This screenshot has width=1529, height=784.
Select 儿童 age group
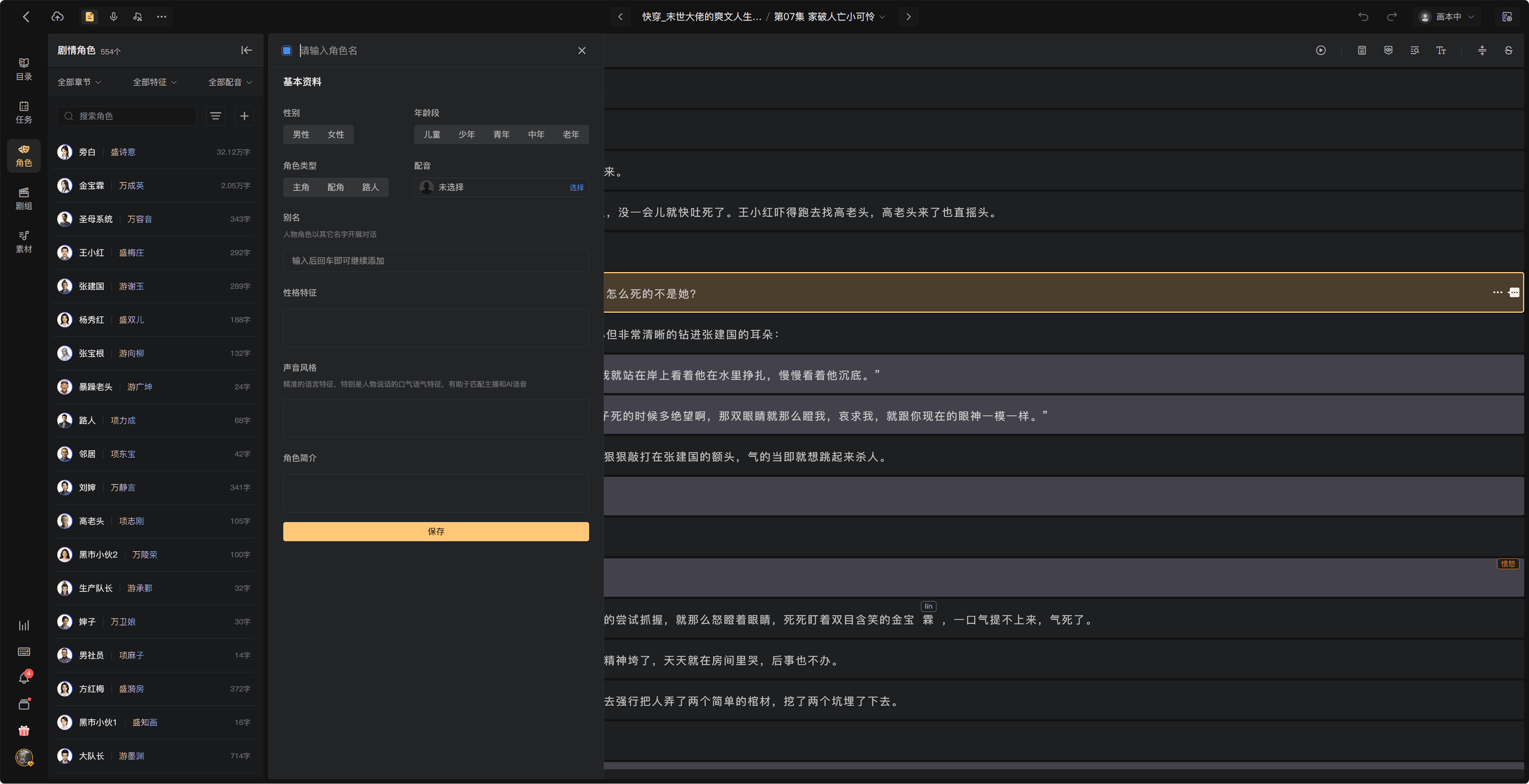click(432, 135)
